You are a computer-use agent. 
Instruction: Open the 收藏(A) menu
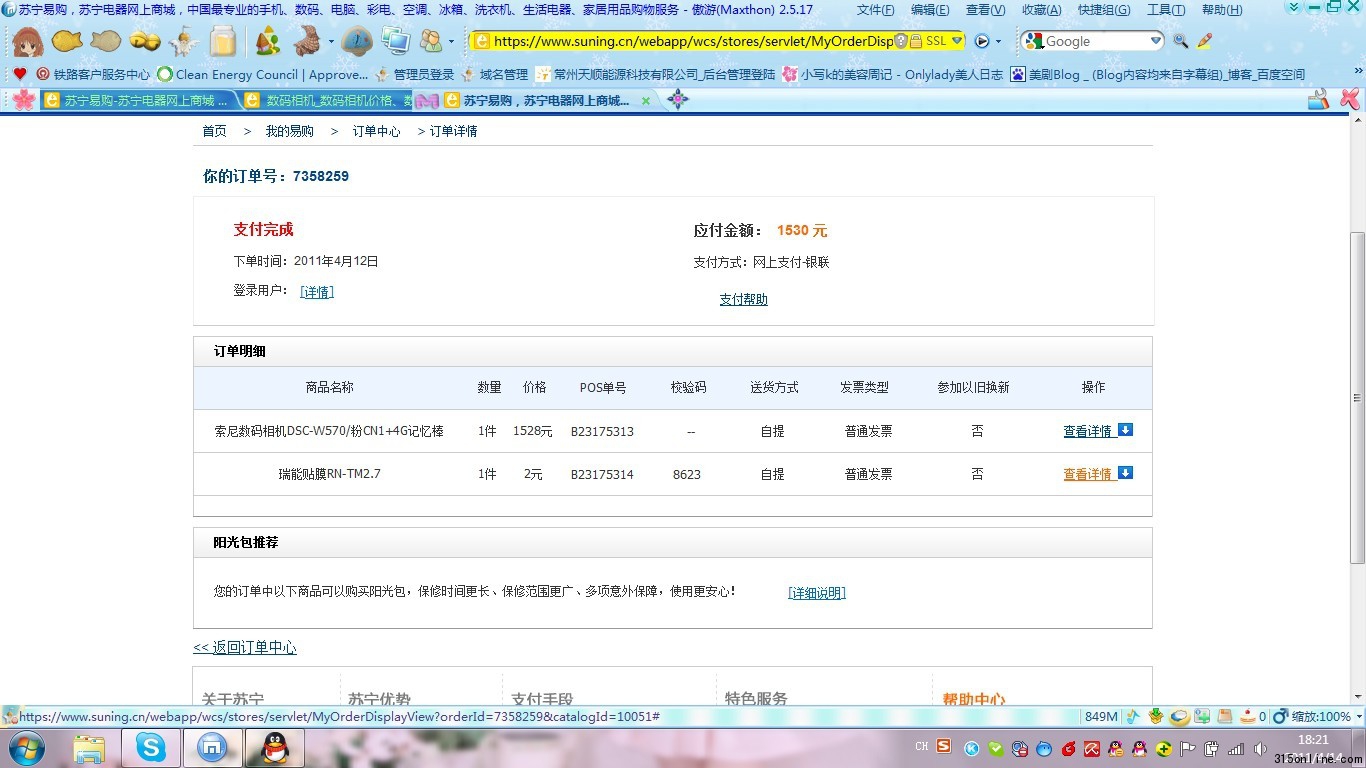pos(1041,10)
